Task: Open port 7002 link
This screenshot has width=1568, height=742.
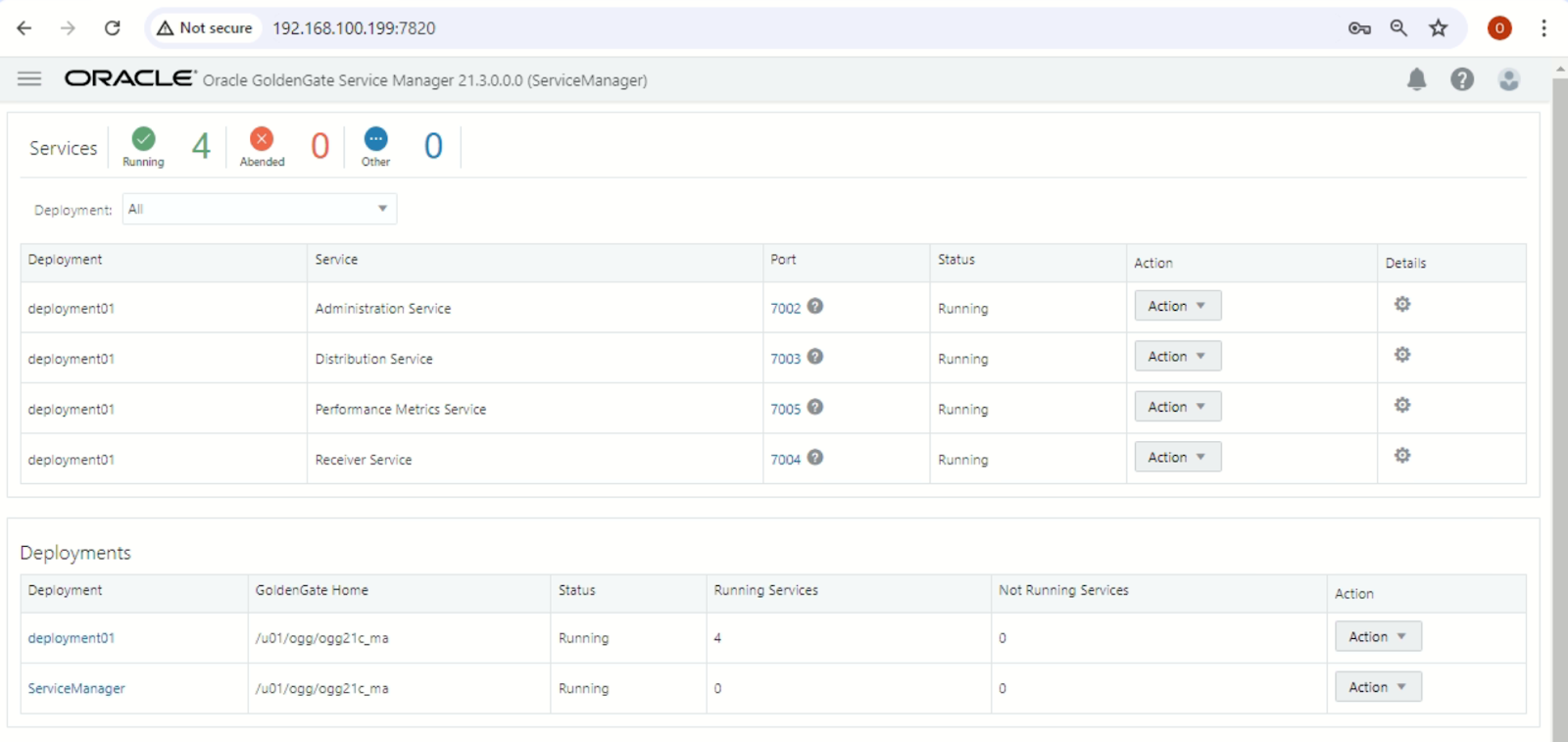Action: point(785,308)
